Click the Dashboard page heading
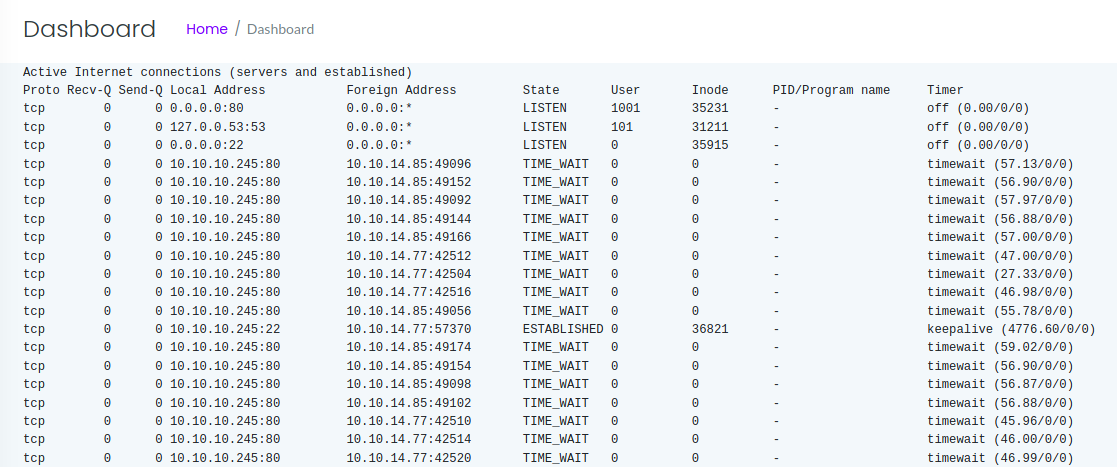The width and height of the screenshot is (1117, 467). click(89, 29)
